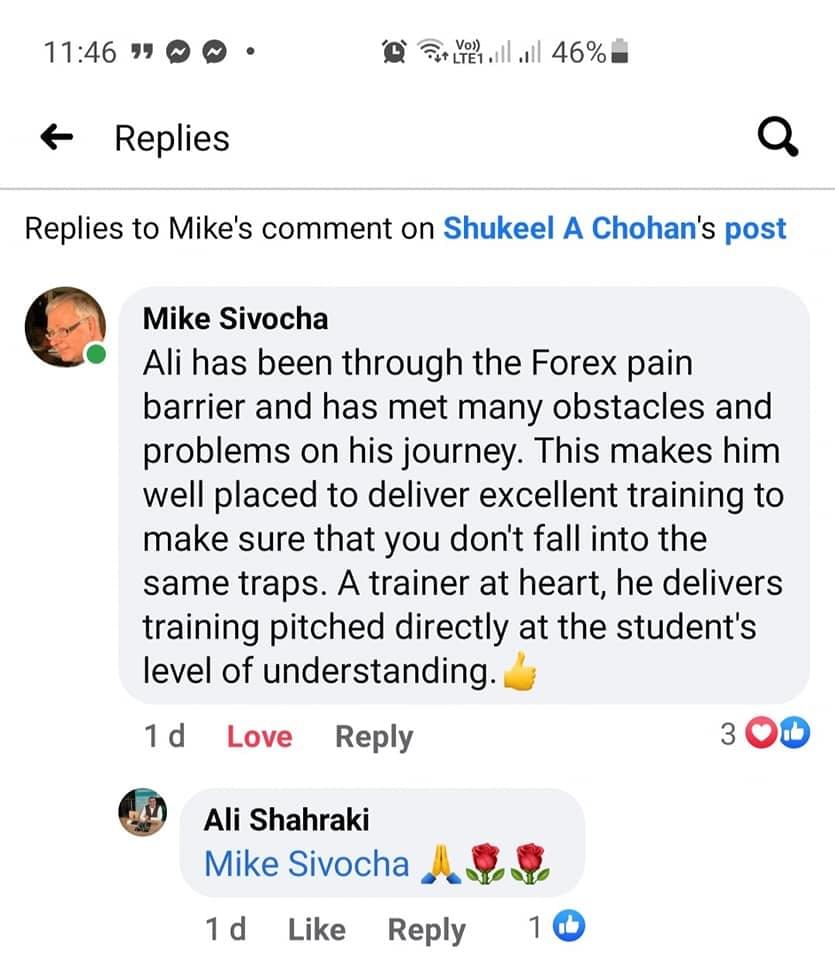View heart reaction on Mike's comment

761,733
